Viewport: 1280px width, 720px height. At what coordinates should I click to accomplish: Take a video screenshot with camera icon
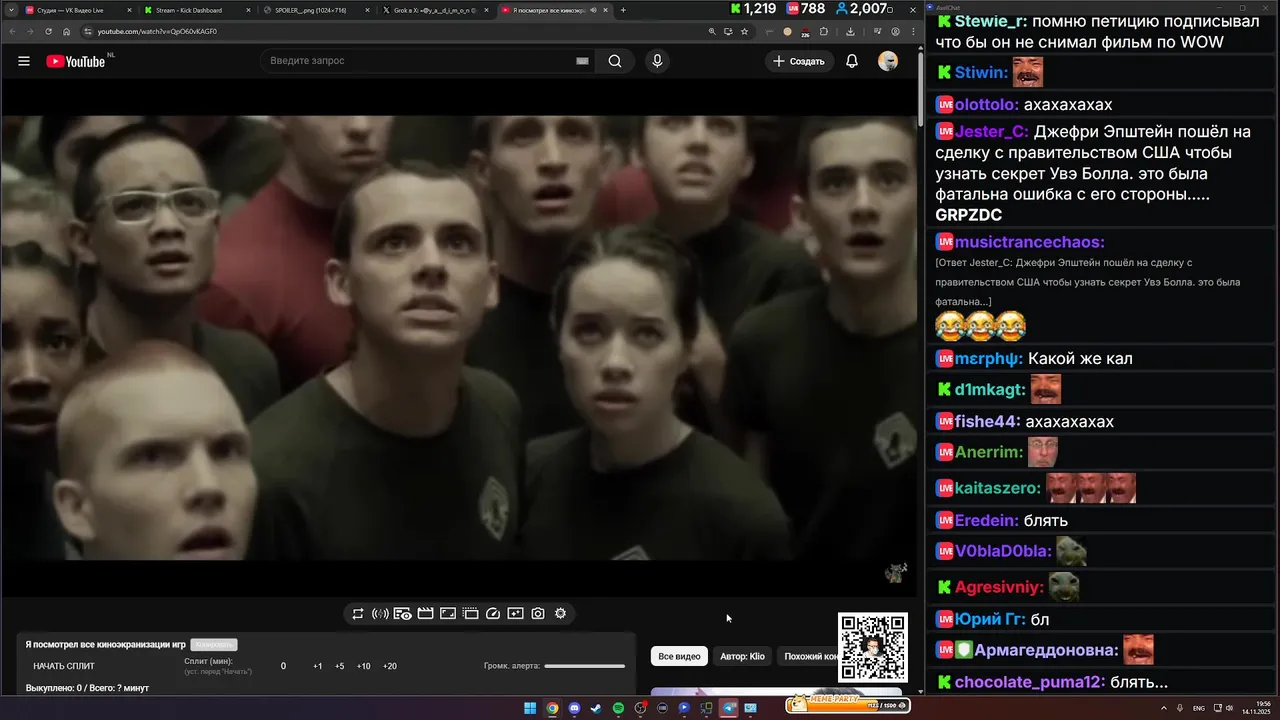click(x=538, y=614)
